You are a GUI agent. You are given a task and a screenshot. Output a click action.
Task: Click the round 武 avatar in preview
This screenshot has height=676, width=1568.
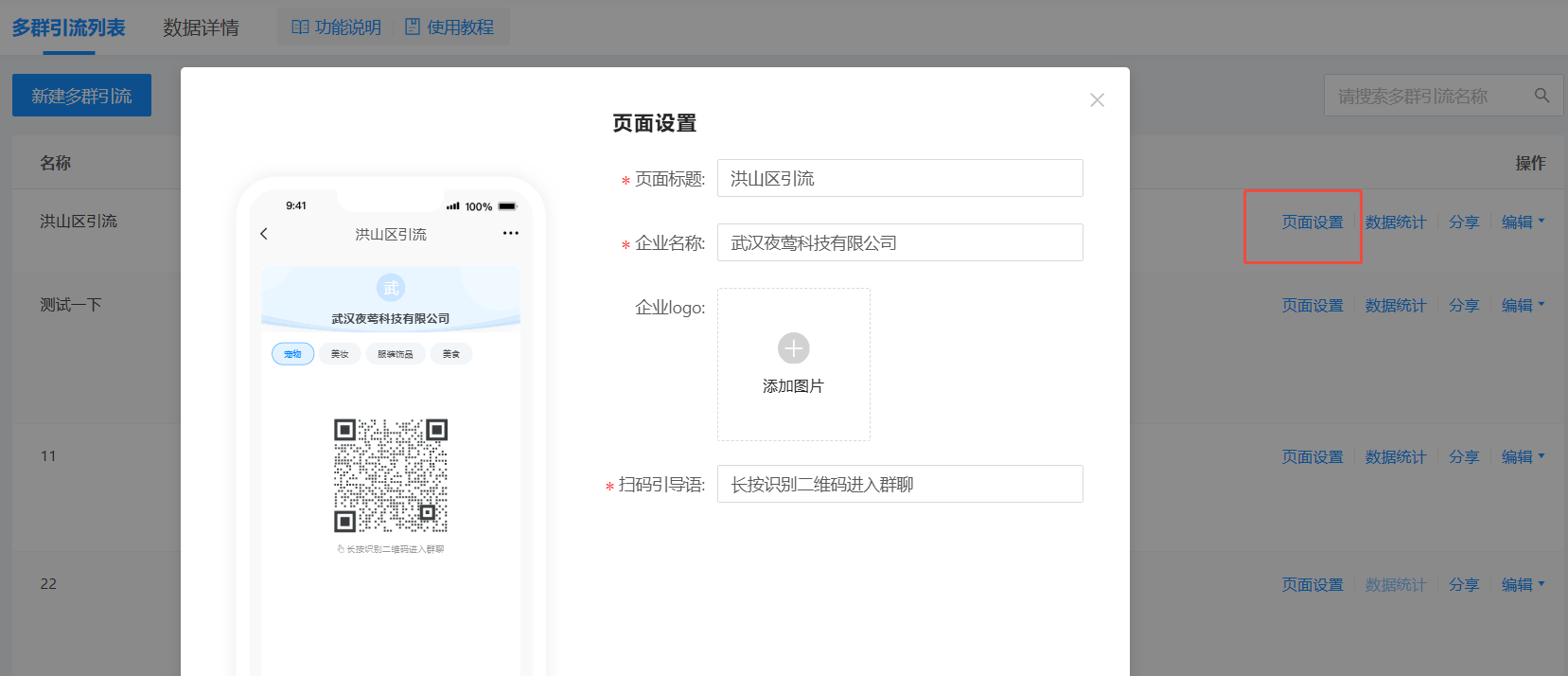(391, 288)
